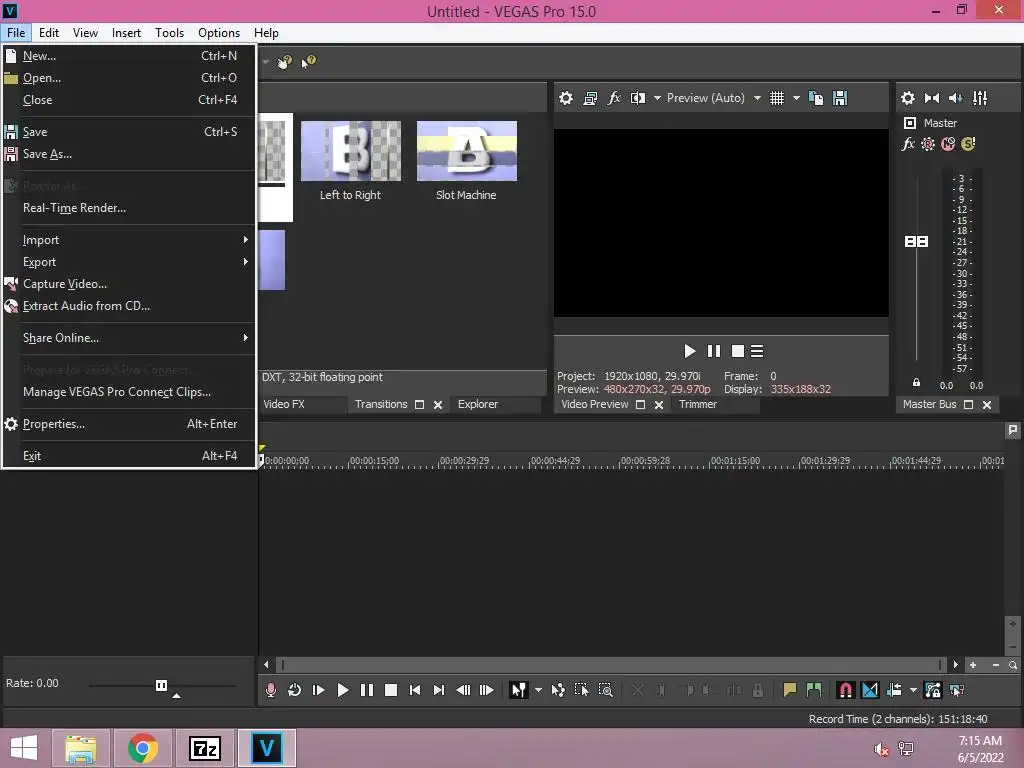
Task: Expand Export submenu
Action: tap(129, 262)
